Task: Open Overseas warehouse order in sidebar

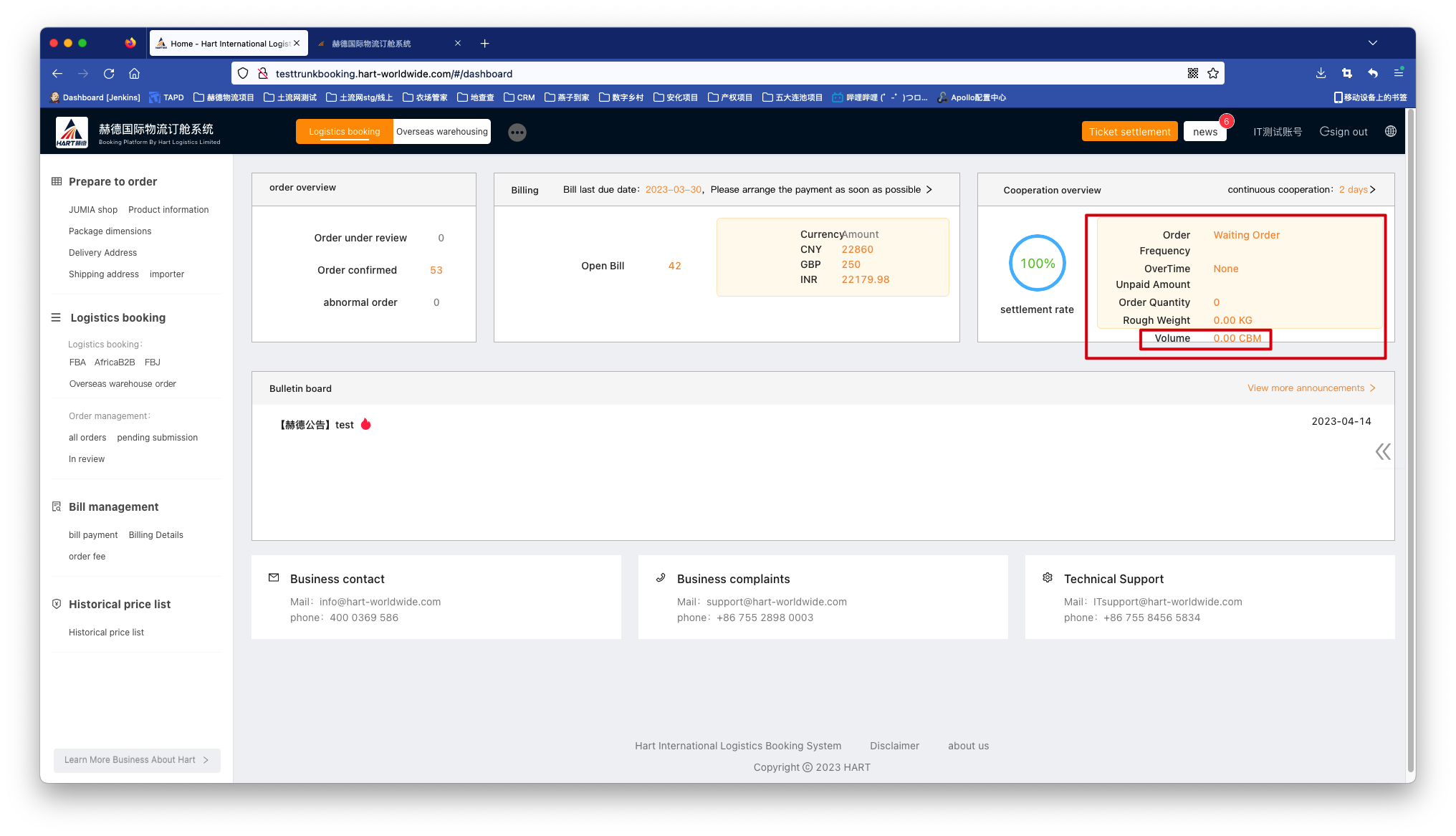Action: (x=123, y=384)
